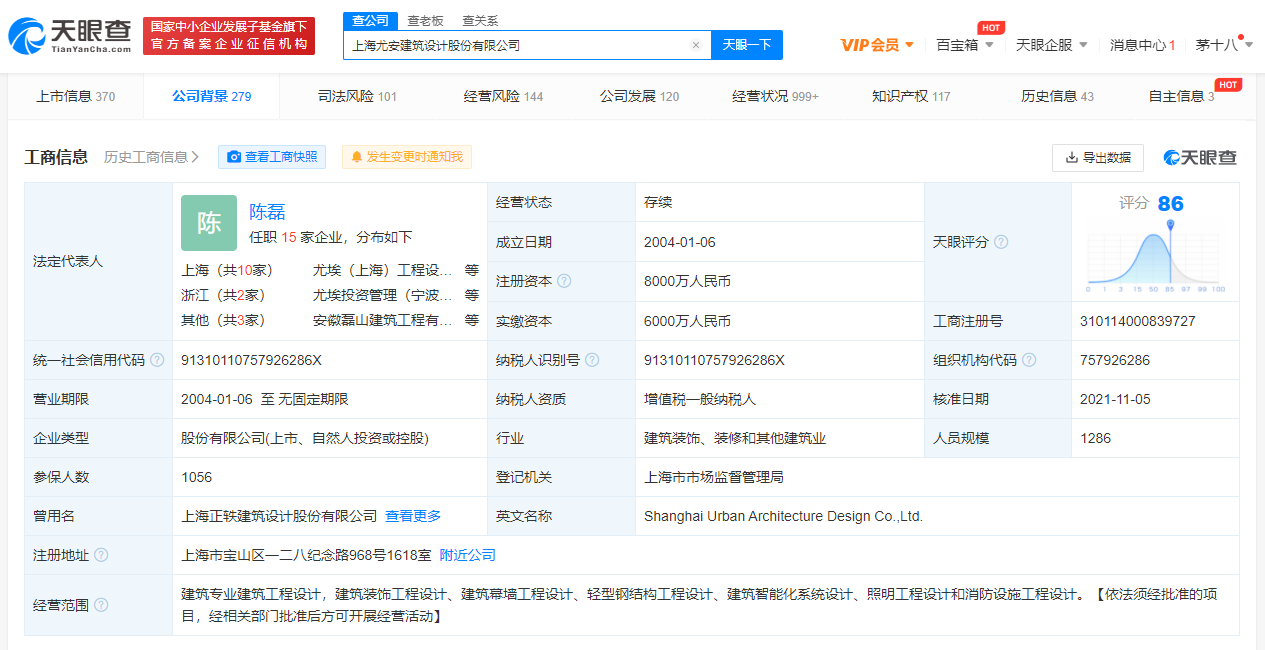1265x650 pixels.
Task: Click help icon beside 注册地址
Action: click(101, 555)
